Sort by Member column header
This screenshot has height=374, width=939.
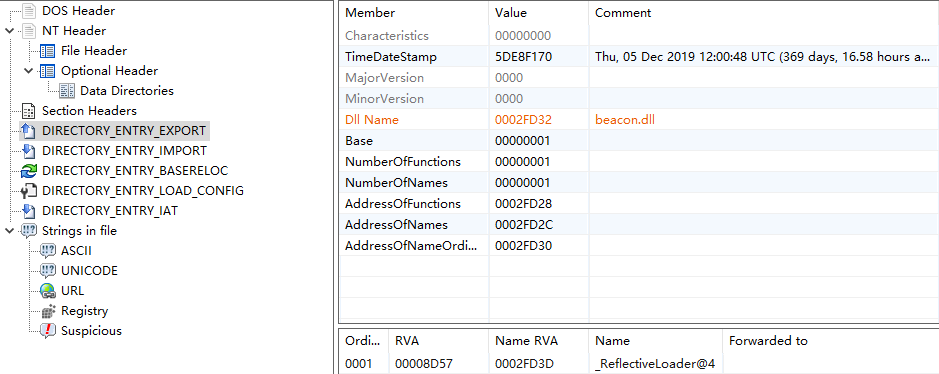pos(414,13)
